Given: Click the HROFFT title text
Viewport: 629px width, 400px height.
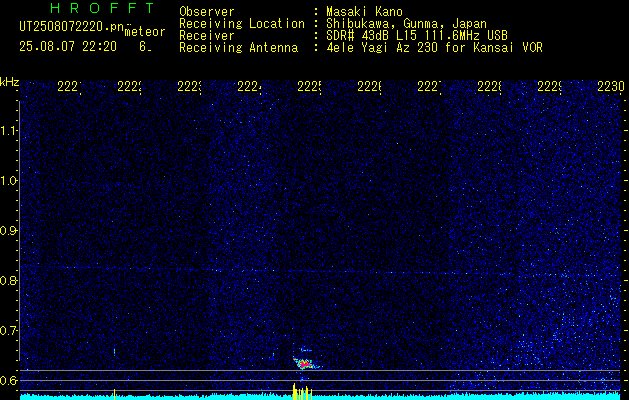Looking at the screenshot, I should (x=102, y=8).
